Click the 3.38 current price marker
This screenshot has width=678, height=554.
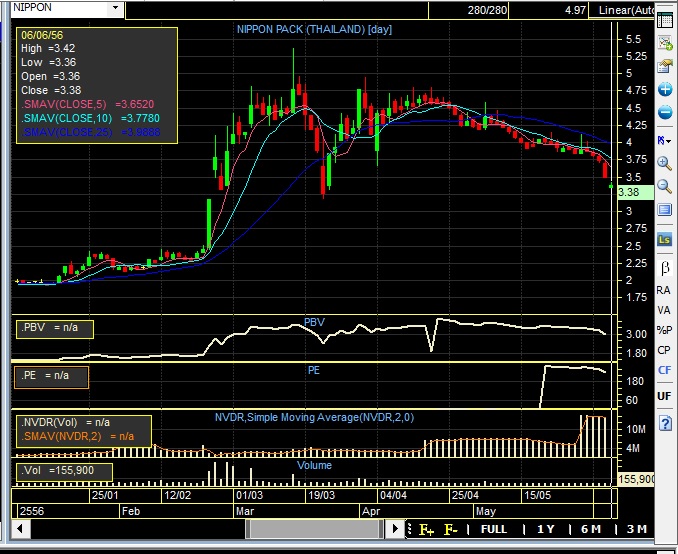tap(635, 192)
